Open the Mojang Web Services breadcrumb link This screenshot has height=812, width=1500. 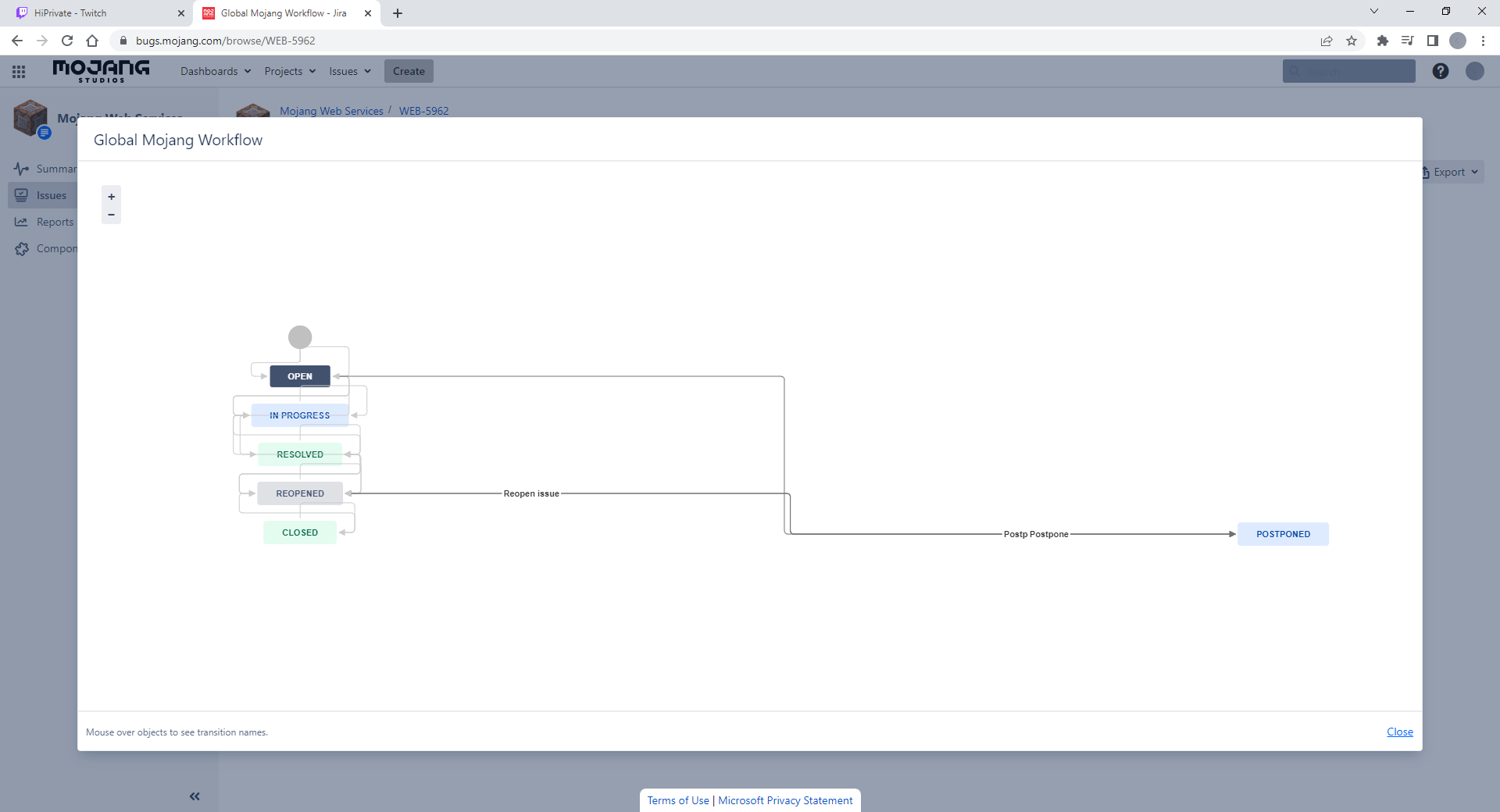331,111
